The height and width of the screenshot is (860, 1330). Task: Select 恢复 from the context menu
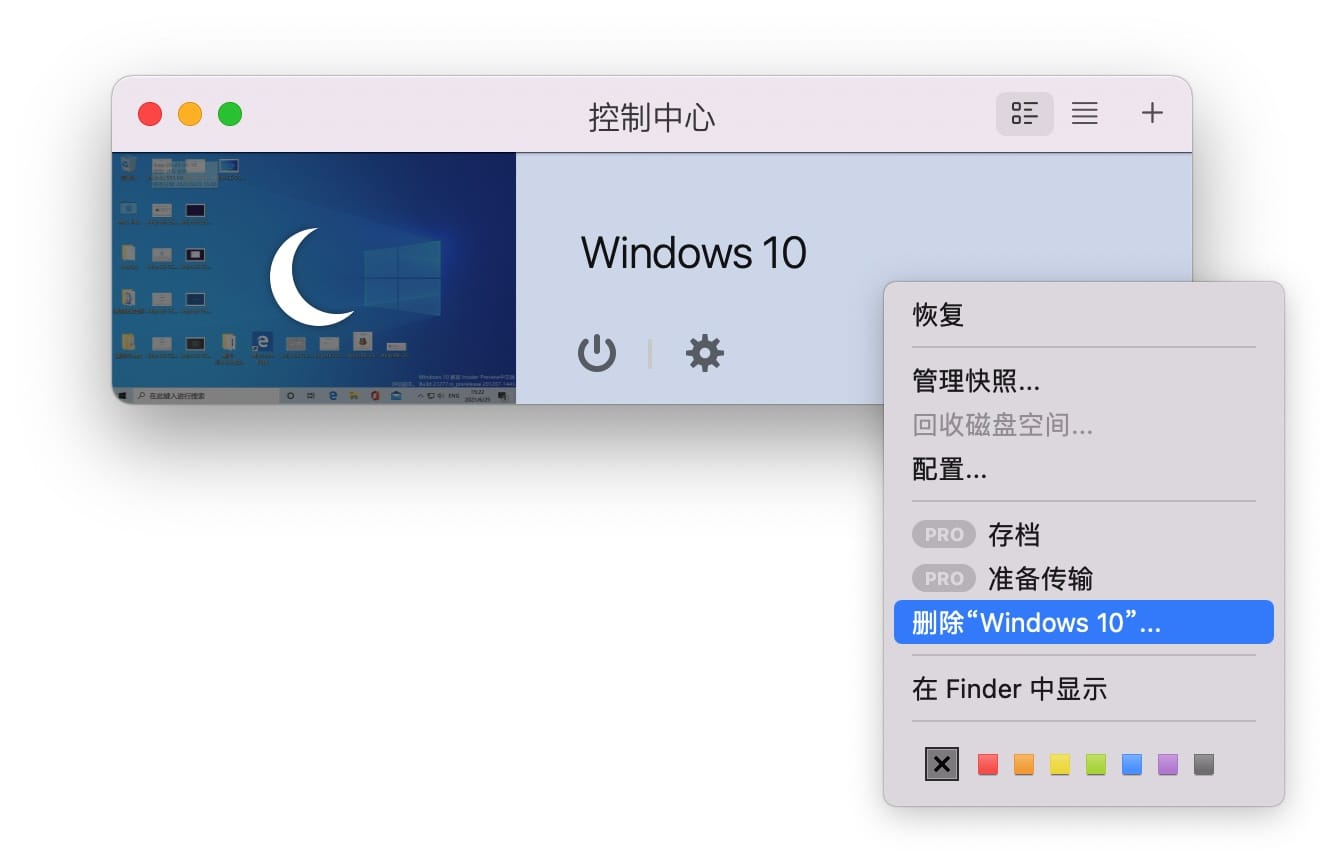[x=938, y=315]
